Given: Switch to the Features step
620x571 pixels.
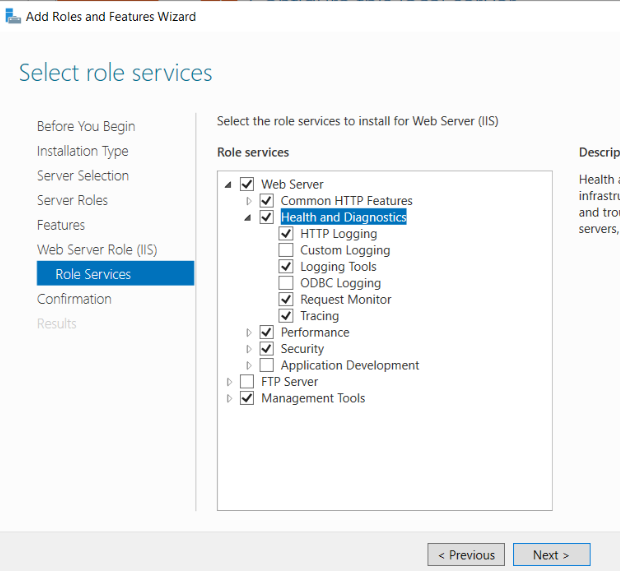Looking at the screenshot, I should coord(61,225).
